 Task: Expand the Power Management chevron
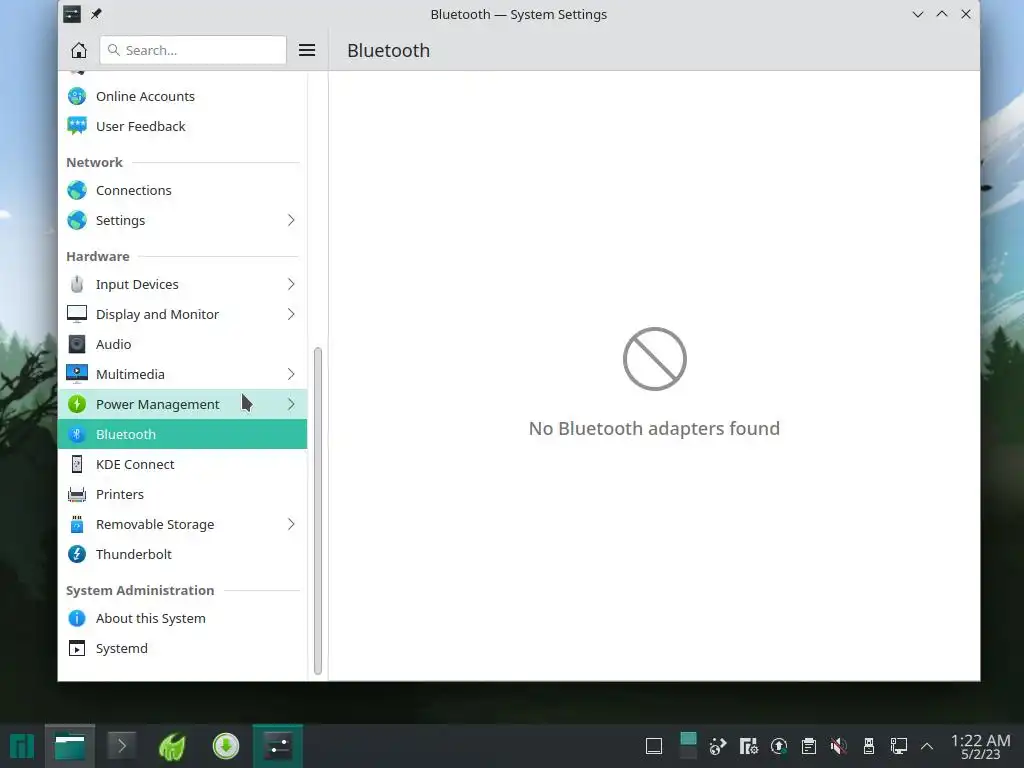(291, 404)
